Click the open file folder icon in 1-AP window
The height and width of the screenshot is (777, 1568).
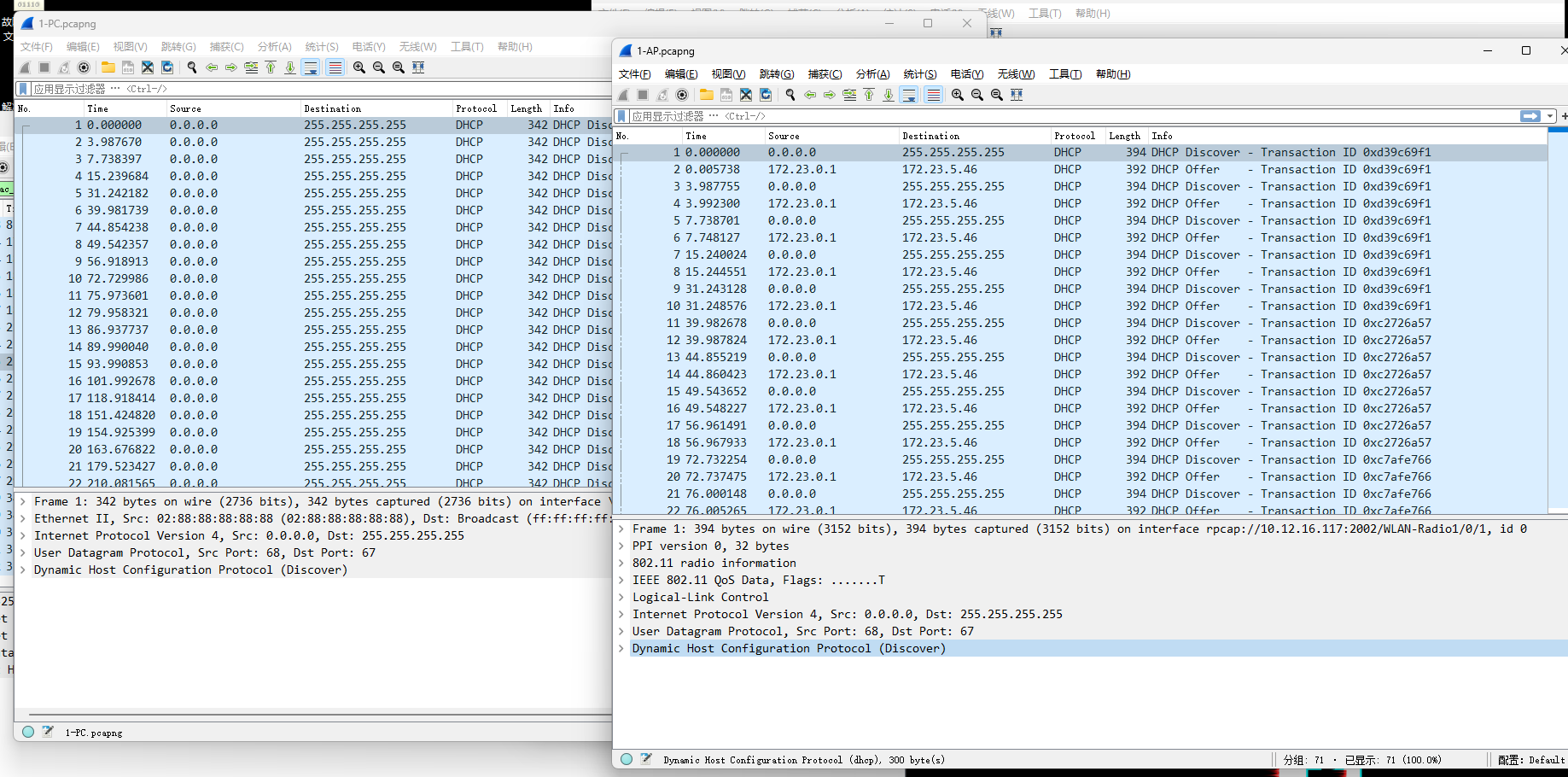click(x=706, y=95)
